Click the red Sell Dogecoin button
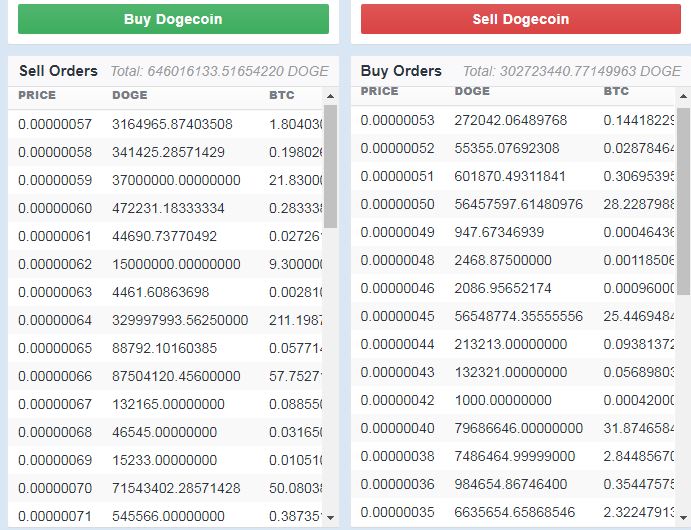This screenshot has width=691, height=530. (x=520, y=19)
